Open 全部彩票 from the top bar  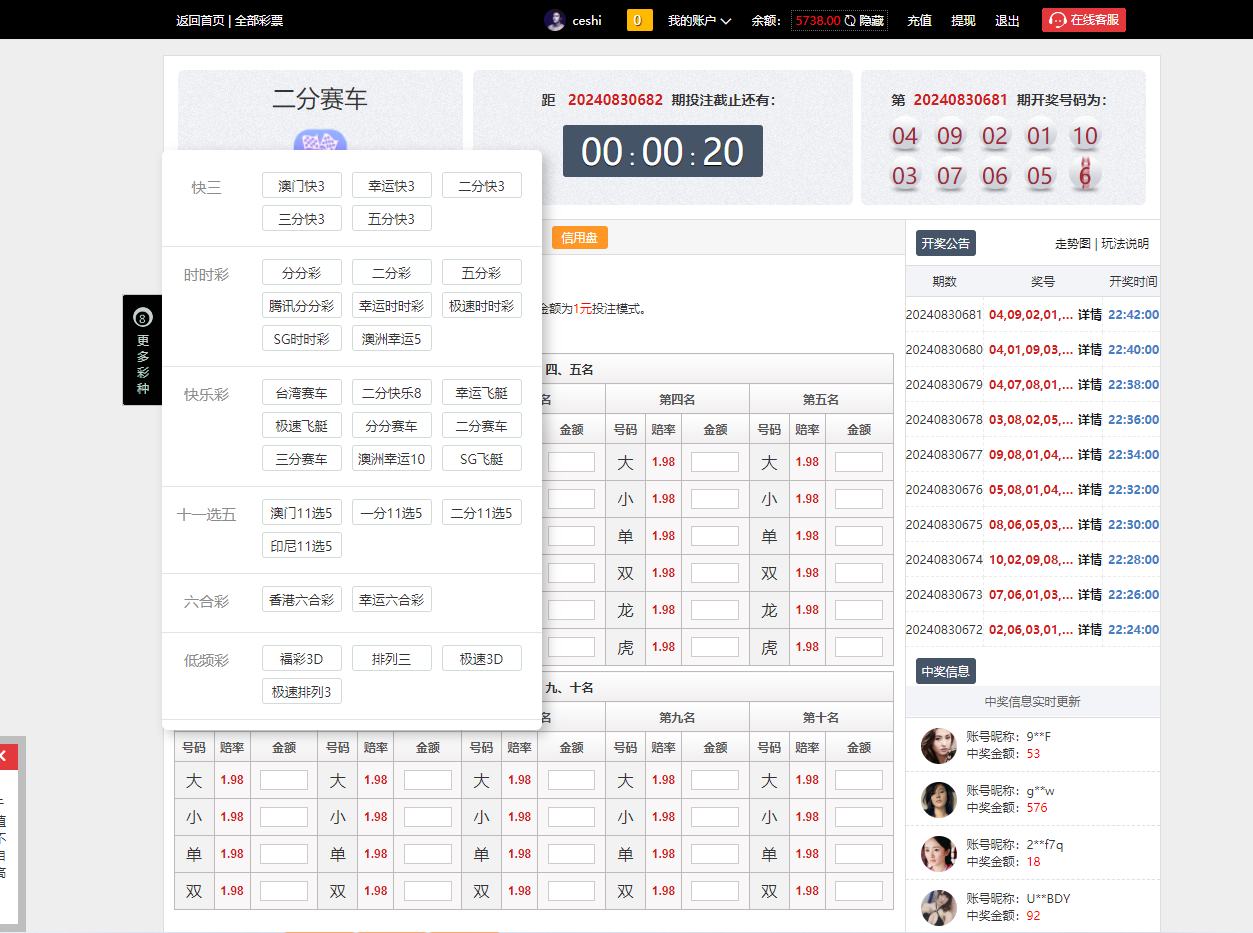click(x=260, y=20)
